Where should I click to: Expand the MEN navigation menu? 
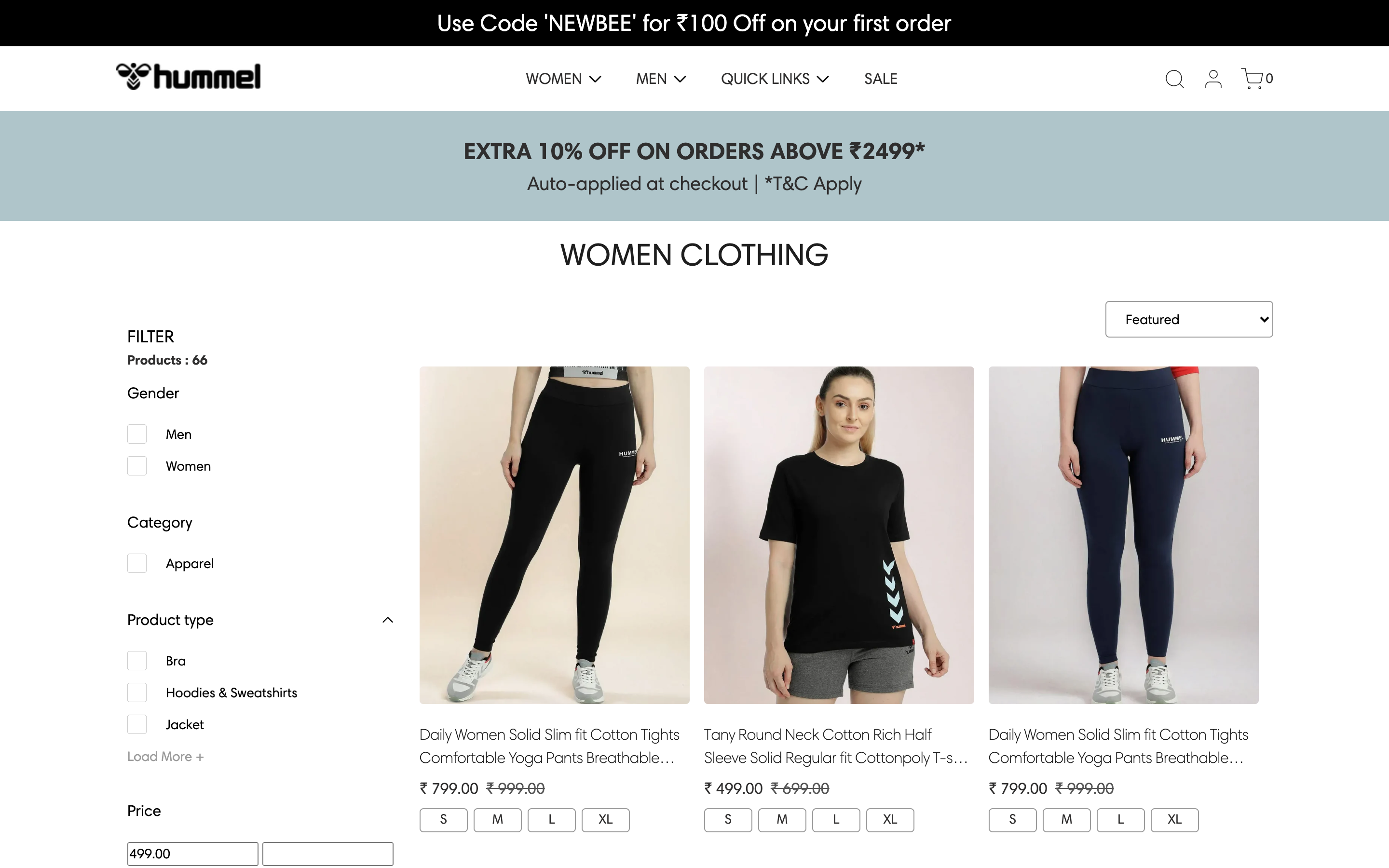661,79
